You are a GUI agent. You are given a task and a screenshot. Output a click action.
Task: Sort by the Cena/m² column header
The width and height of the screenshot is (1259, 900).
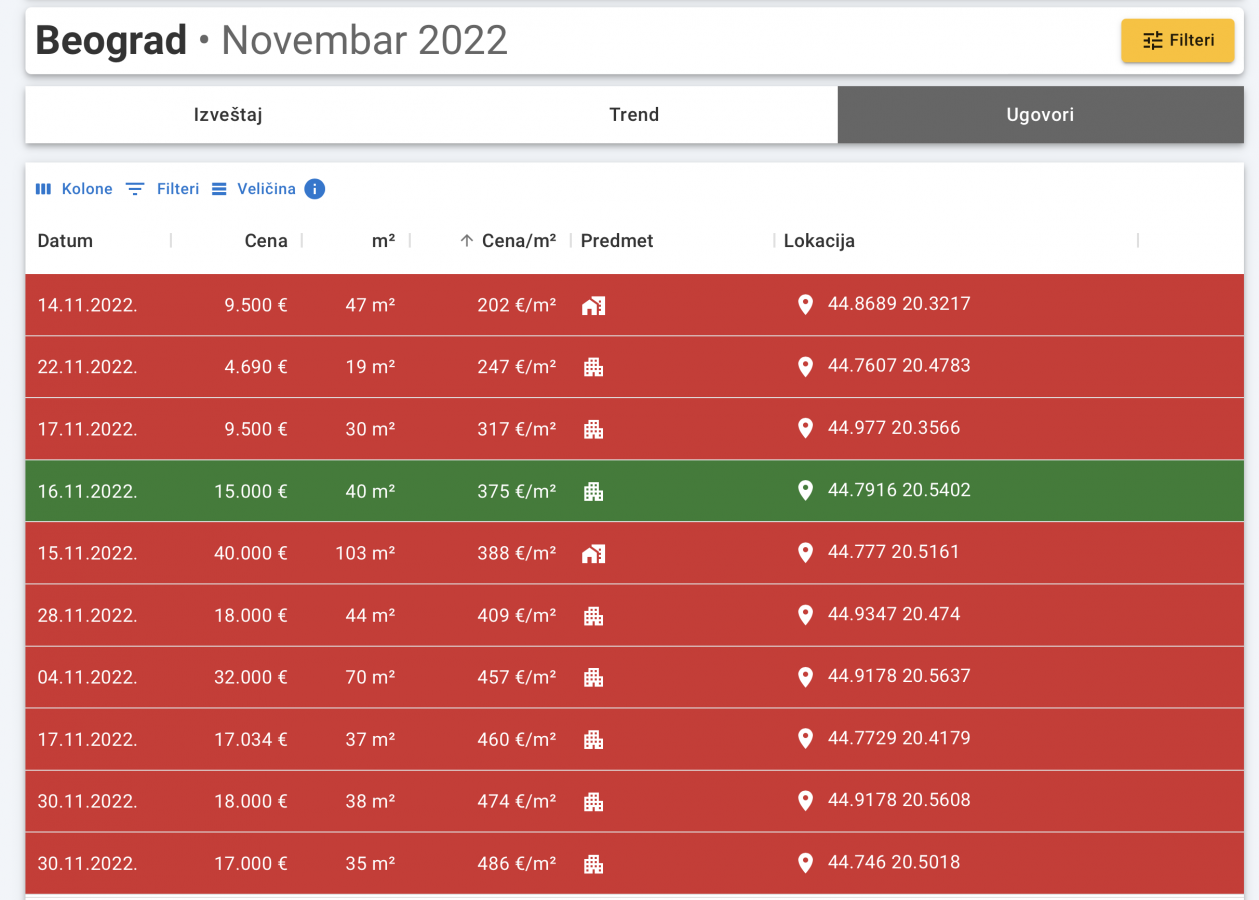tap(518, 241)
